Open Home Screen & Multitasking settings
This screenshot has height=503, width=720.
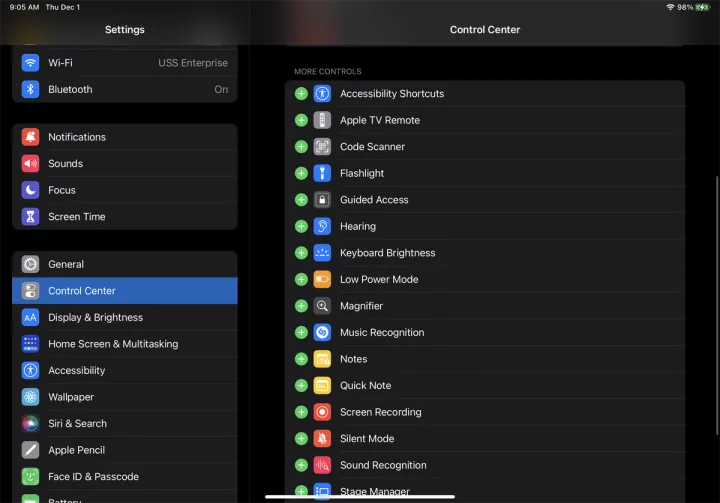pos(125,344)
